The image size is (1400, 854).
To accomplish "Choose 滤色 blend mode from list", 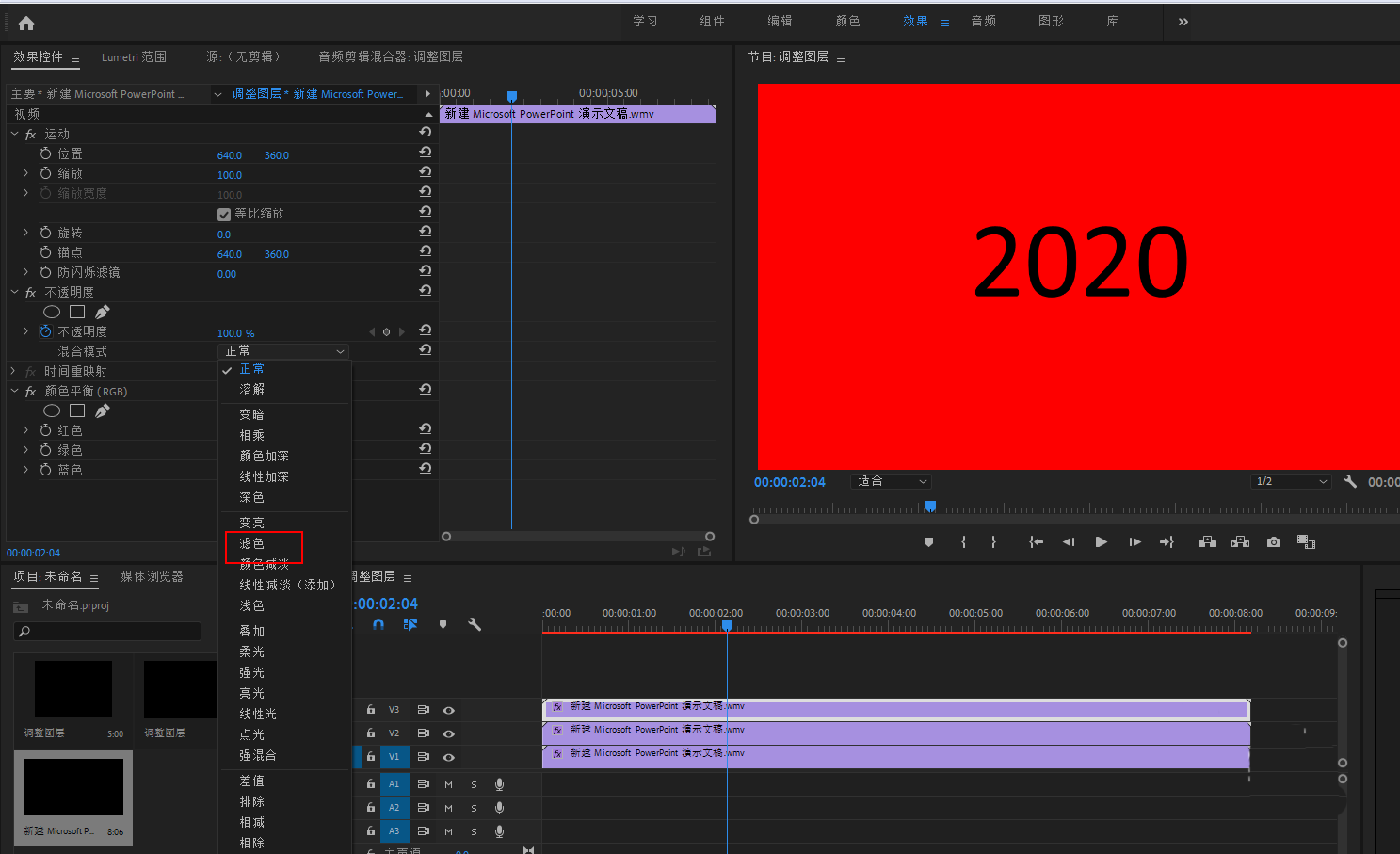I will [x=252, y=543].
